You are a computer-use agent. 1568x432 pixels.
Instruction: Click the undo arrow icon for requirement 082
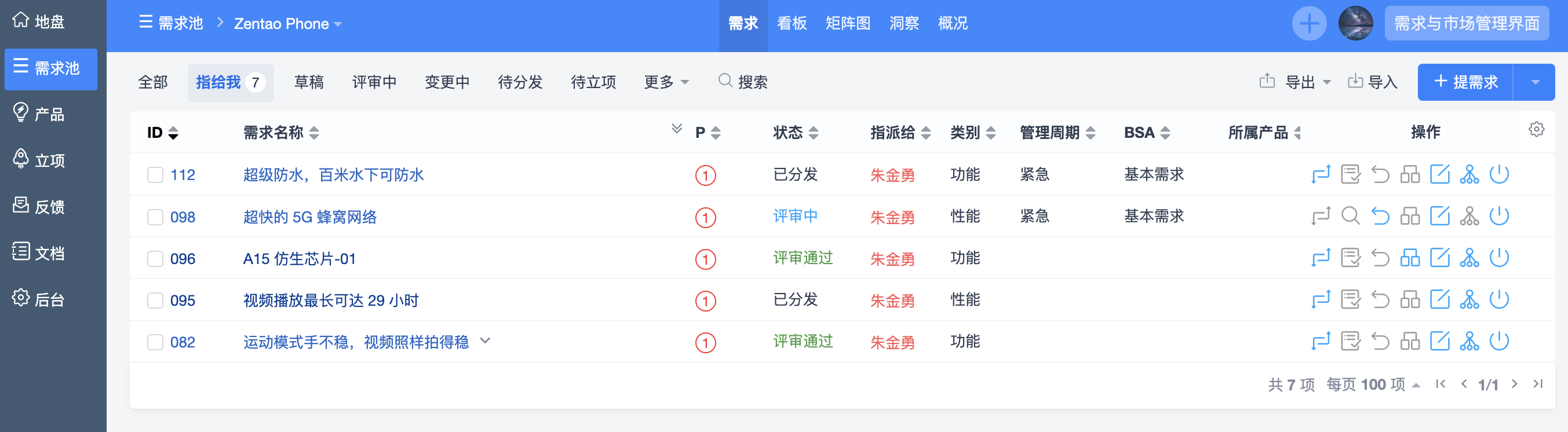1380,341
